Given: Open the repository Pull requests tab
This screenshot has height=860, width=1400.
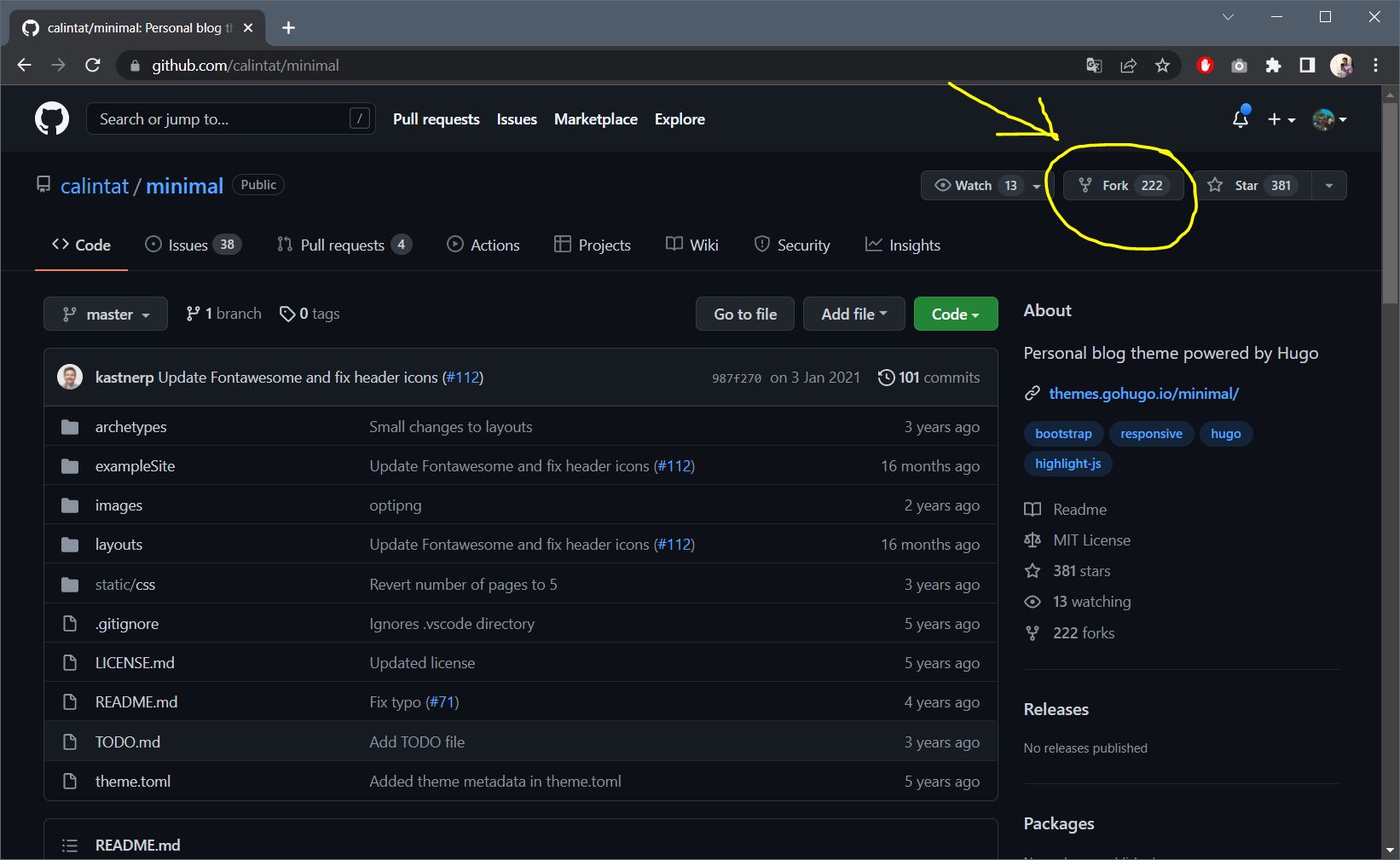Looking at the screenshot, I should [x=344, y=245].
